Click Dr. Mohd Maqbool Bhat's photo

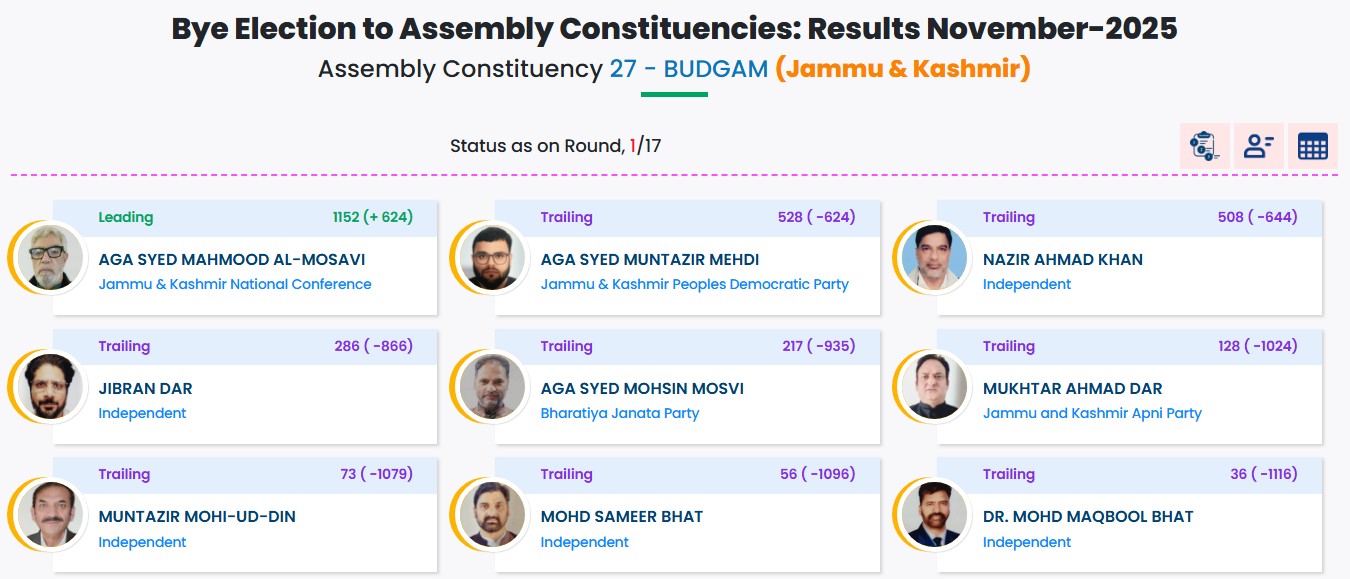pos(934,514)
